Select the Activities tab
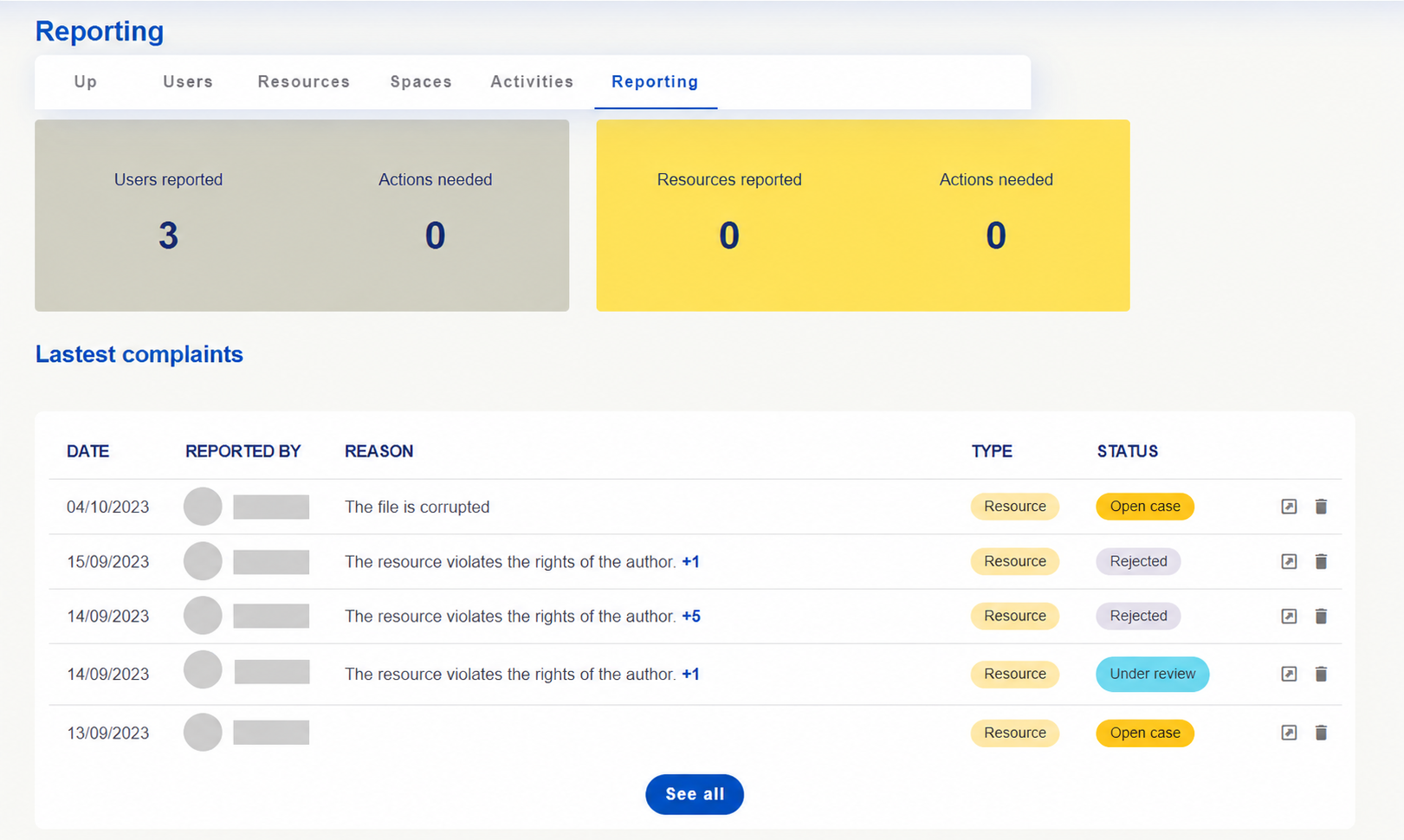Screen dimensions: 1404x840 pos(532,81)
